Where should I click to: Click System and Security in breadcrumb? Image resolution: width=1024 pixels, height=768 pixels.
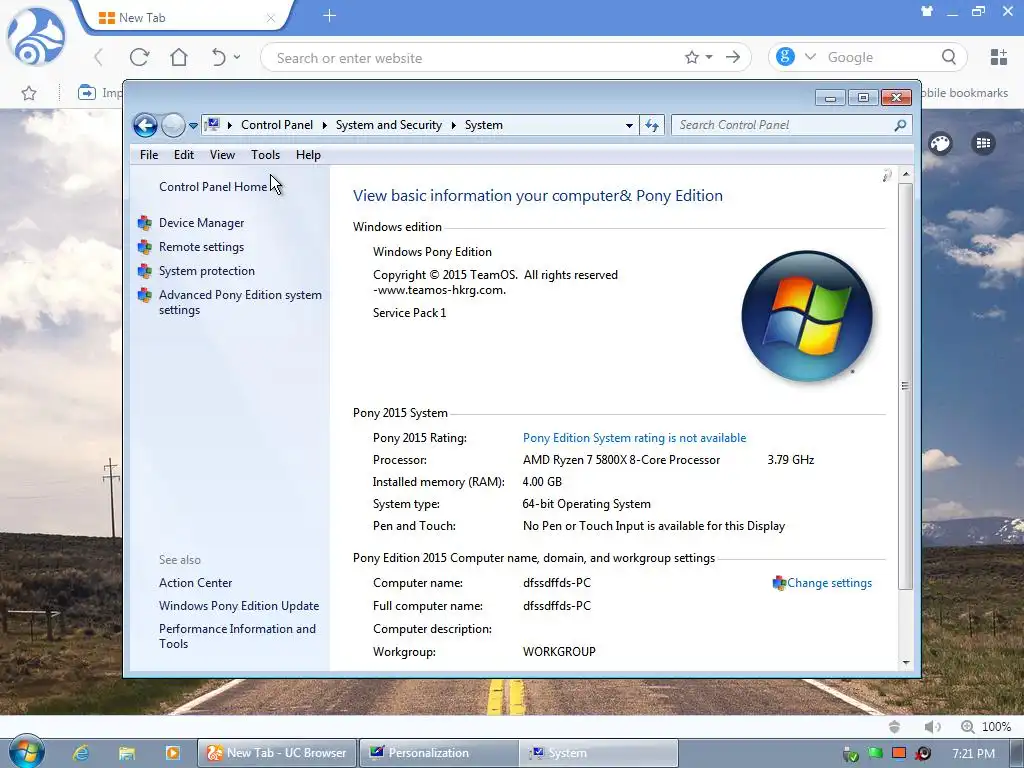(389, 125)
